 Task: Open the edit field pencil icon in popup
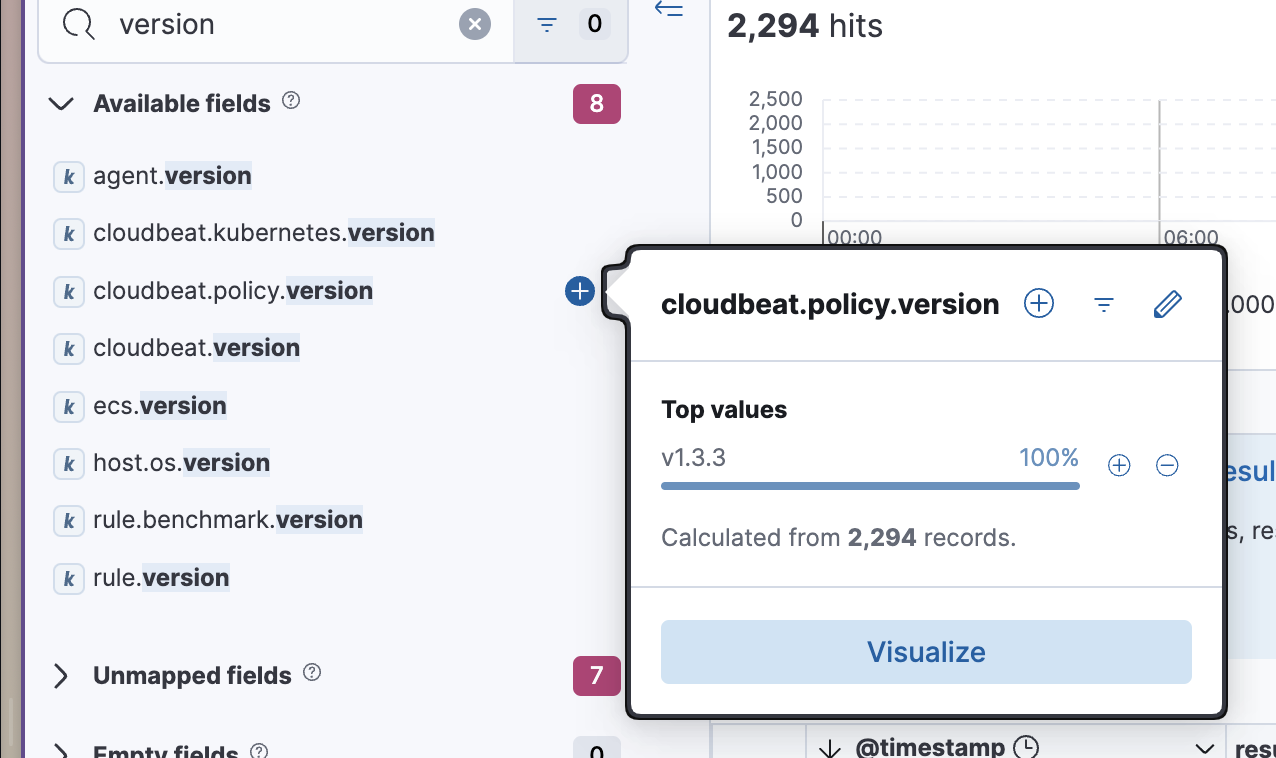pyautogui.click(x=1167, y=304)
